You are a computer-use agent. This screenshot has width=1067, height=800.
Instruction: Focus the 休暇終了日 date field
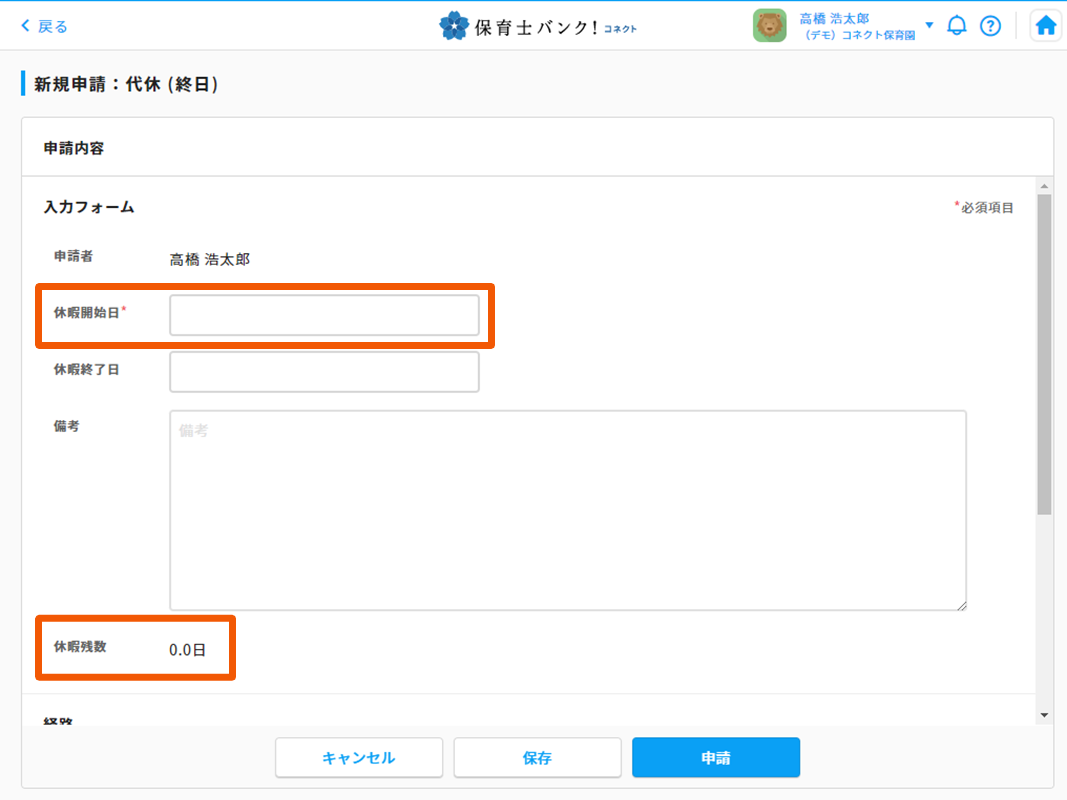(x=324, y=371)
